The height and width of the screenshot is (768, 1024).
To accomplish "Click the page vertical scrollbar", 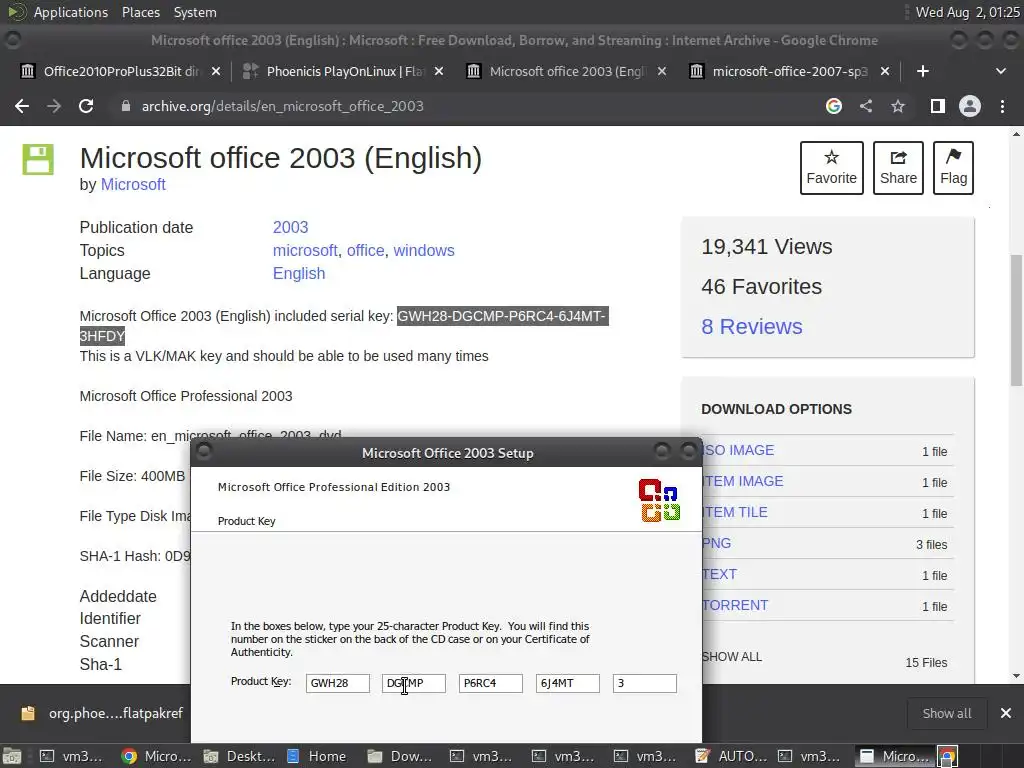I will pyautogui.click(x=1016, y=320).
